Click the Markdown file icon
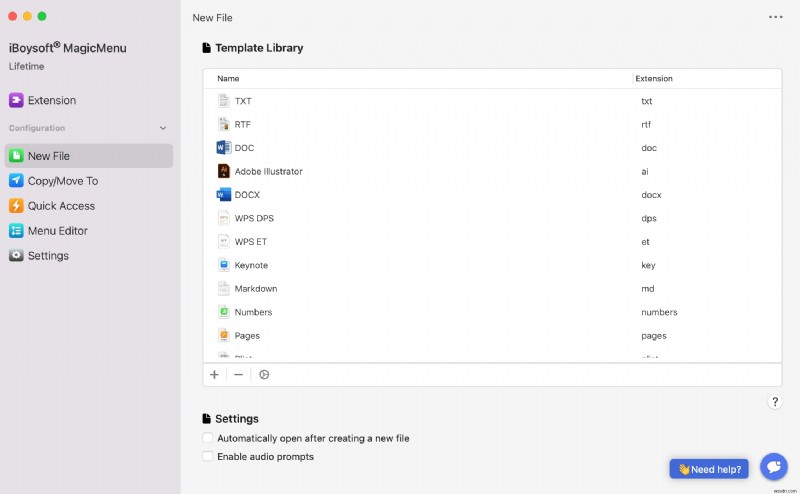 point(223,289)
